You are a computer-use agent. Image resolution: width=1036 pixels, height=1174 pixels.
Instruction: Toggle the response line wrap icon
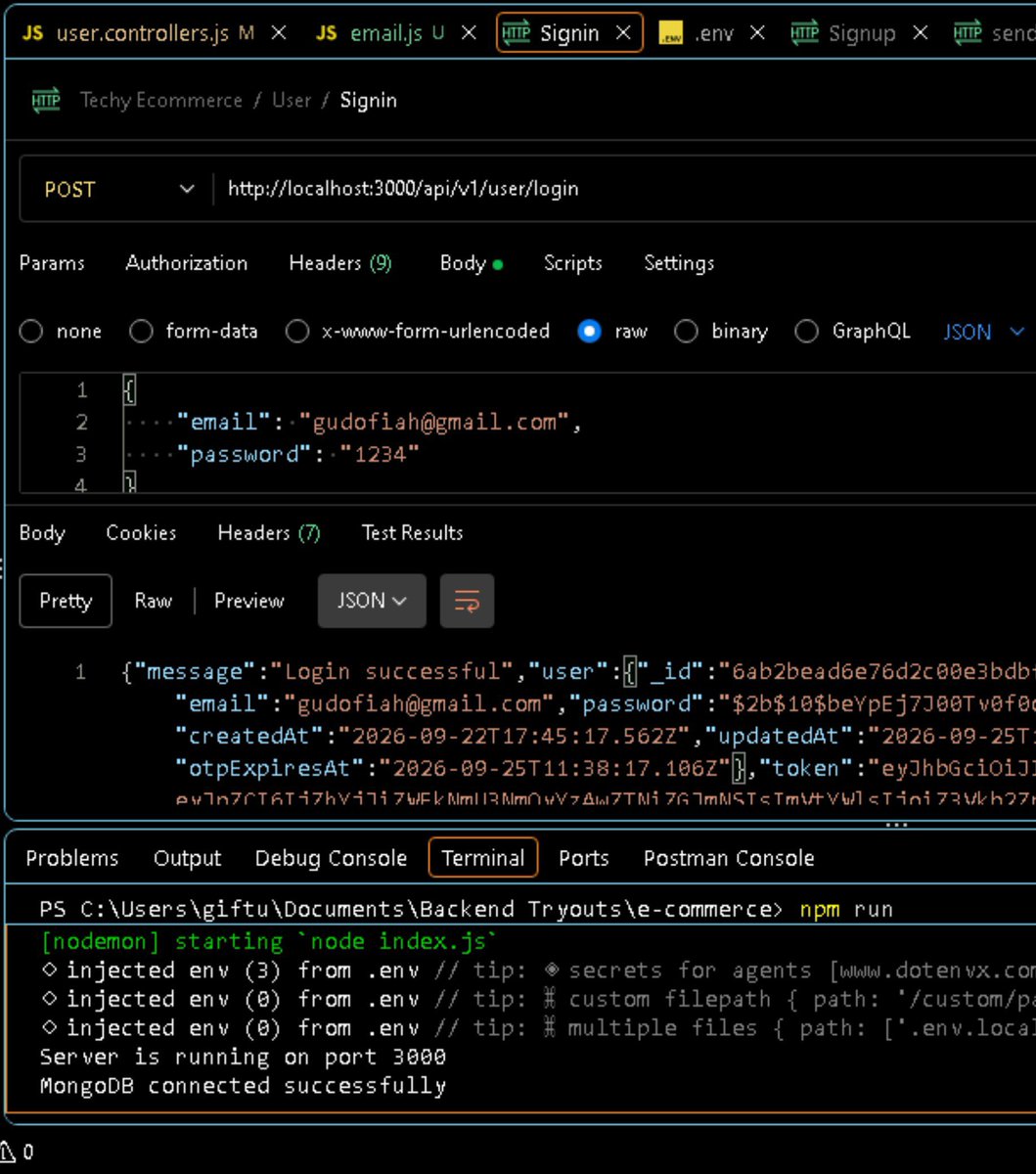tap(467, 601)
